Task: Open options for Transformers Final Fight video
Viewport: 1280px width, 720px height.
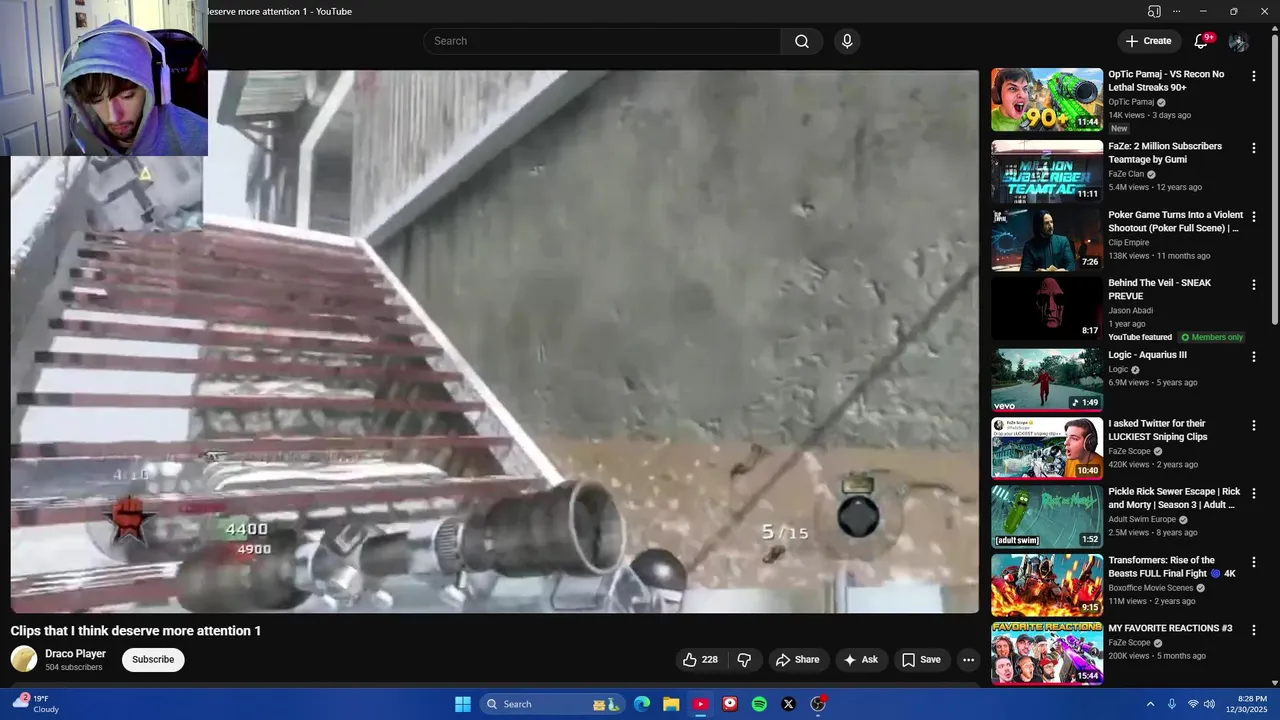Action: (1254, 562)
